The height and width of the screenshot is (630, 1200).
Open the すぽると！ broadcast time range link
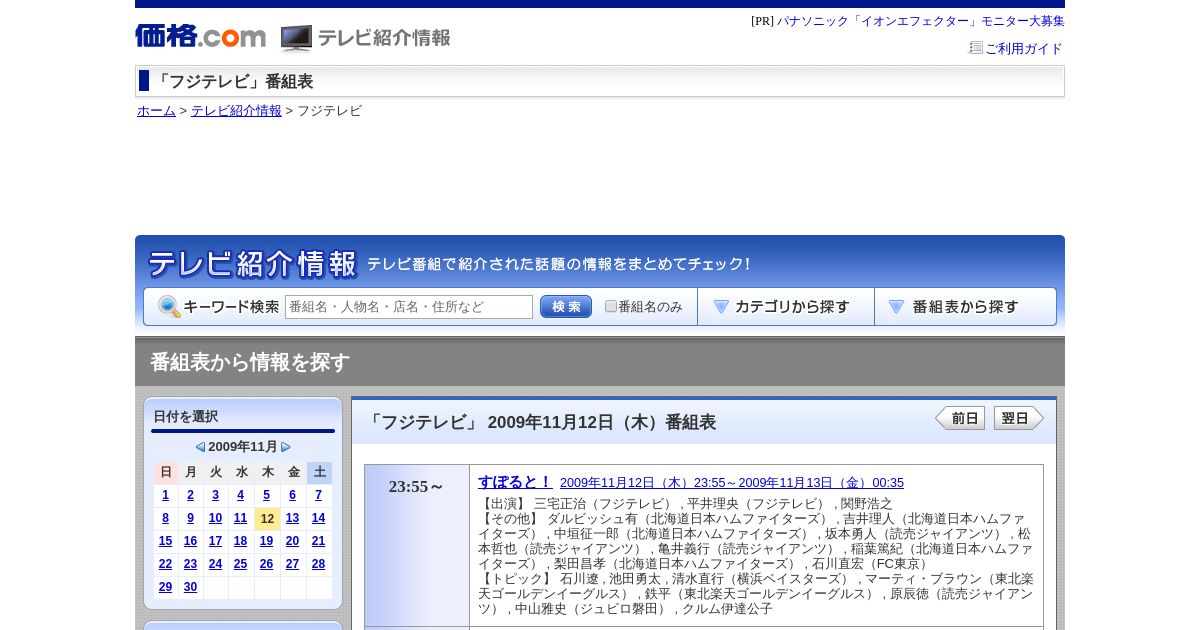point(732,483)
